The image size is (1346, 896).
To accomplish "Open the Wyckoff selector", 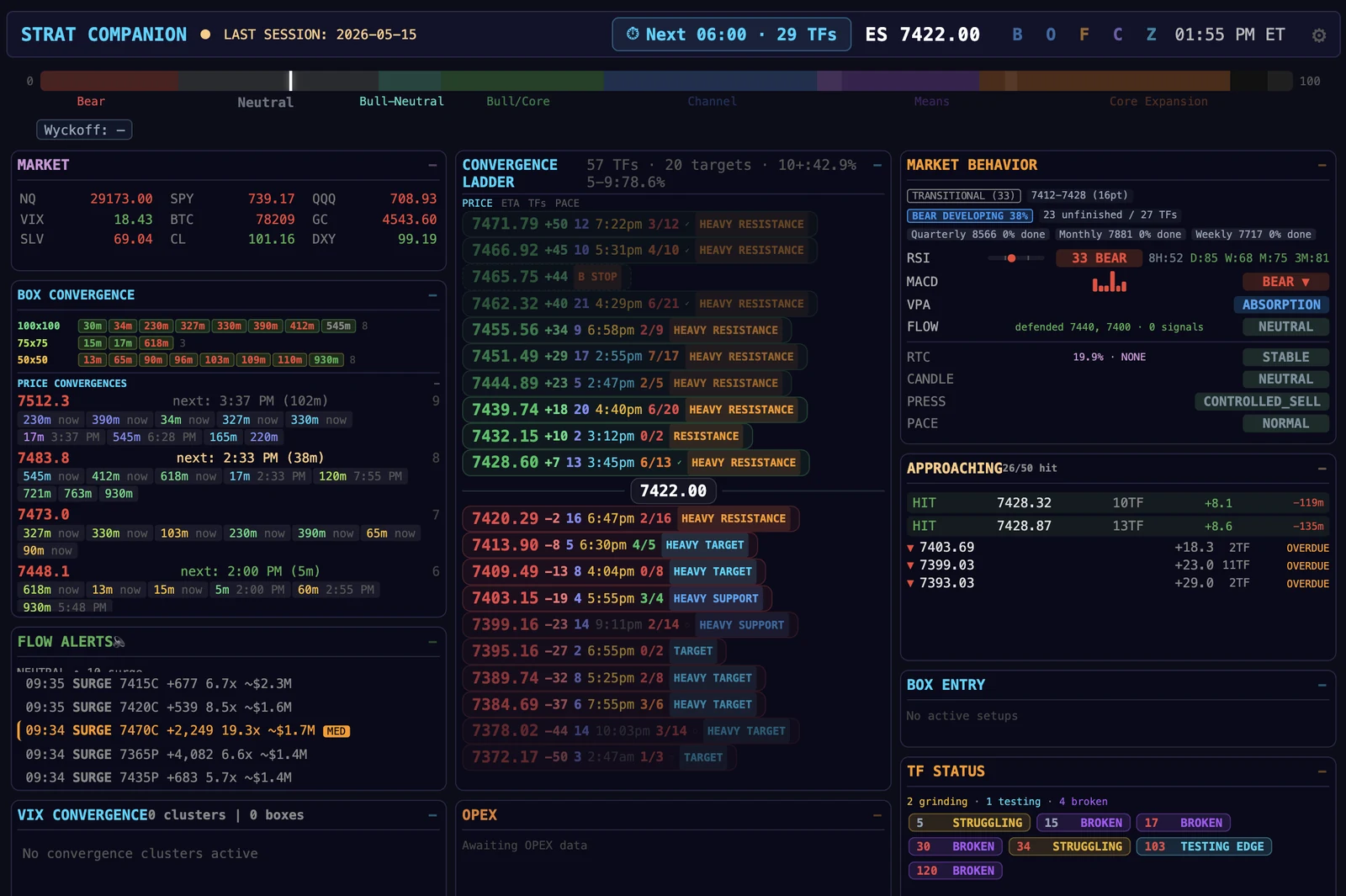I will pos(84,130).
